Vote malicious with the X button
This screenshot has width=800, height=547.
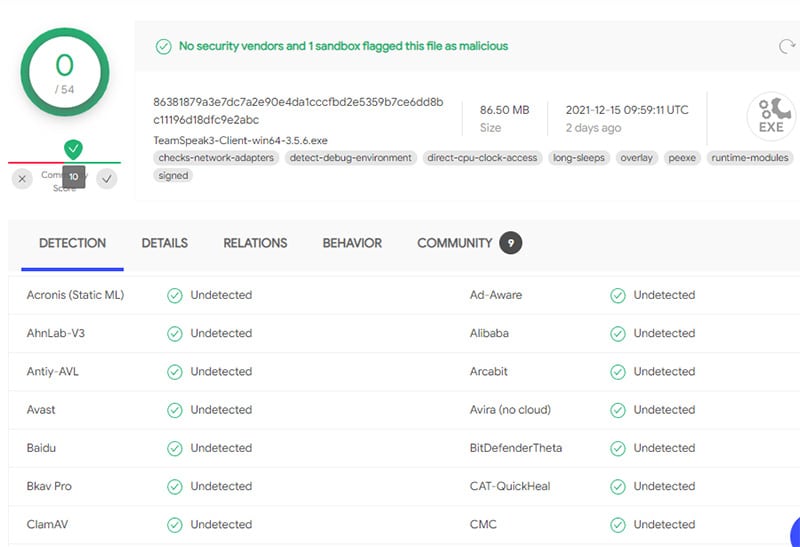click(22, 179)
